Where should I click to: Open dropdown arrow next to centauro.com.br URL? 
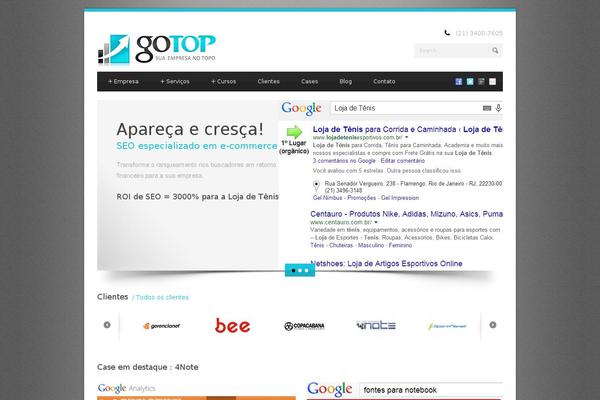(x=376, y=222)
